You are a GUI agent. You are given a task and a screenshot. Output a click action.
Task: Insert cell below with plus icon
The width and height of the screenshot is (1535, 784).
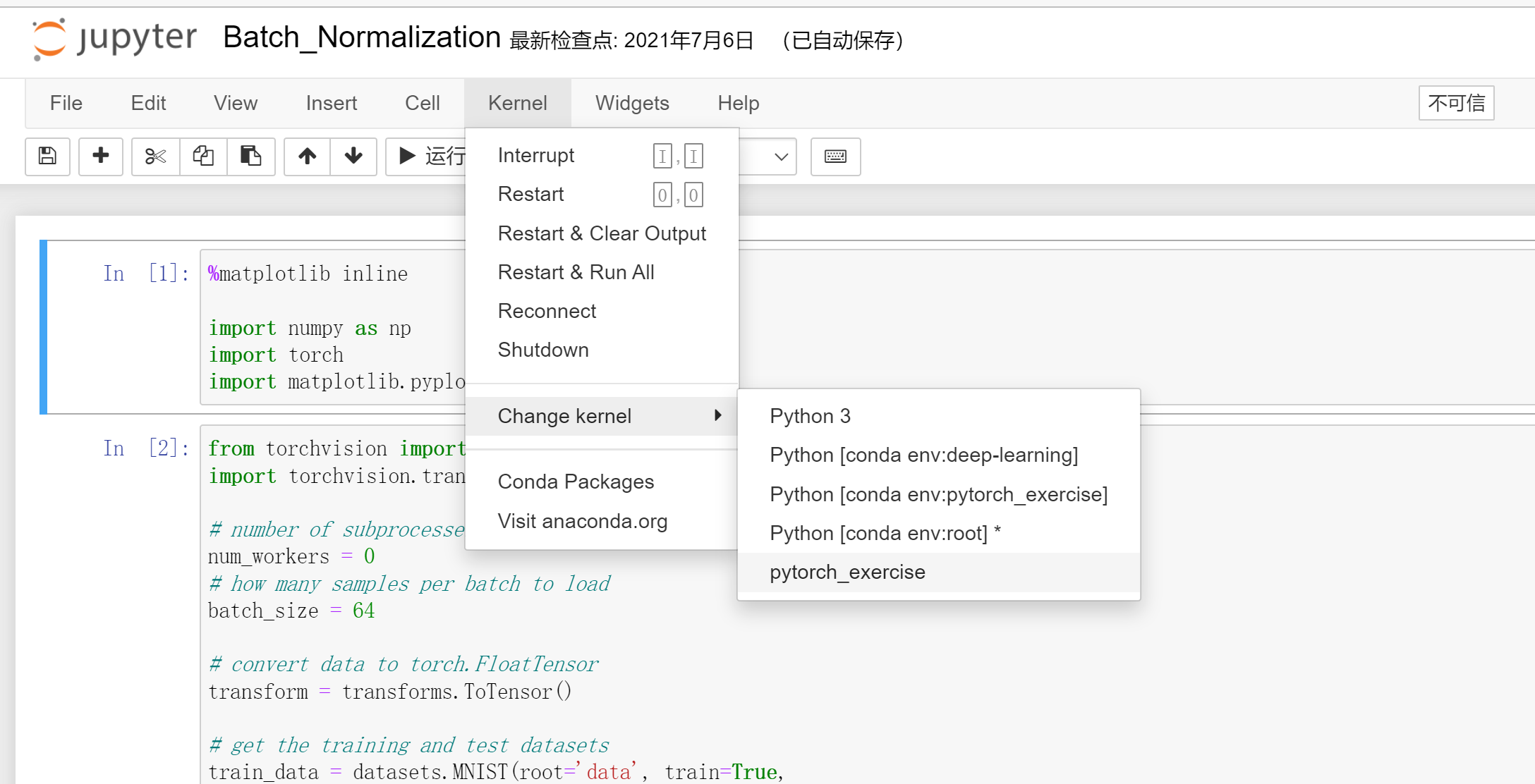101,156
